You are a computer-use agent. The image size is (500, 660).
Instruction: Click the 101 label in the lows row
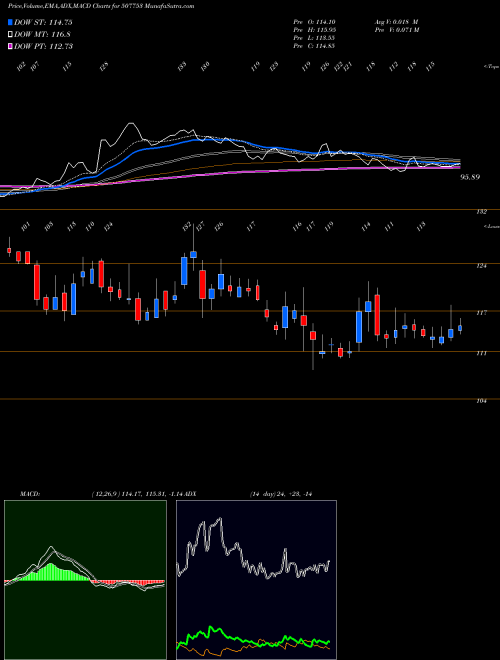pos(26,226)
